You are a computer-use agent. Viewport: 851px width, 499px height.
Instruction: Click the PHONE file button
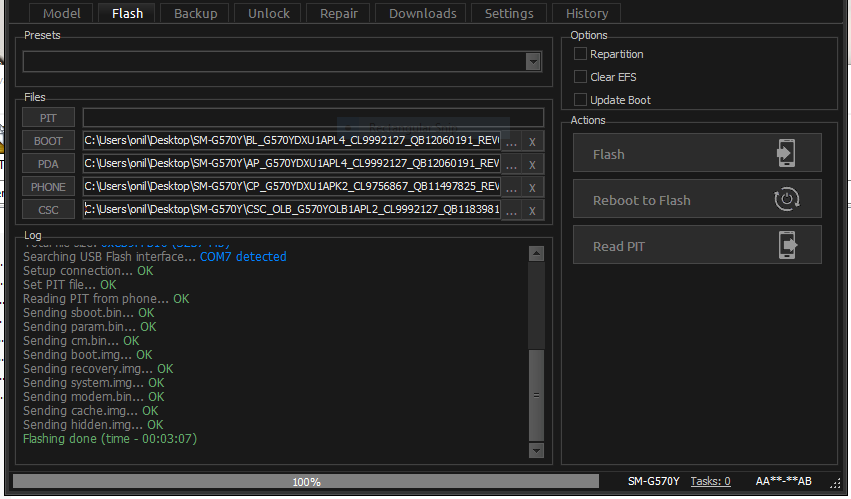click(x=48, y=187)
